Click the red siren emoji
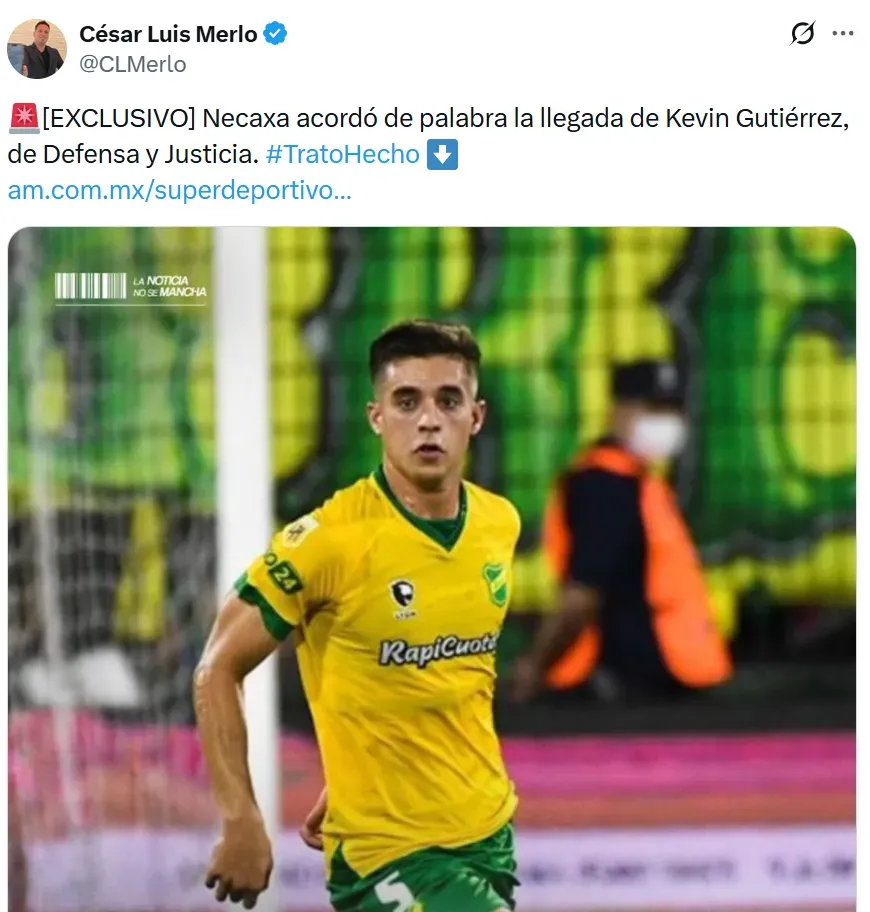Screen dimensions: 870x912 point(24,118)
